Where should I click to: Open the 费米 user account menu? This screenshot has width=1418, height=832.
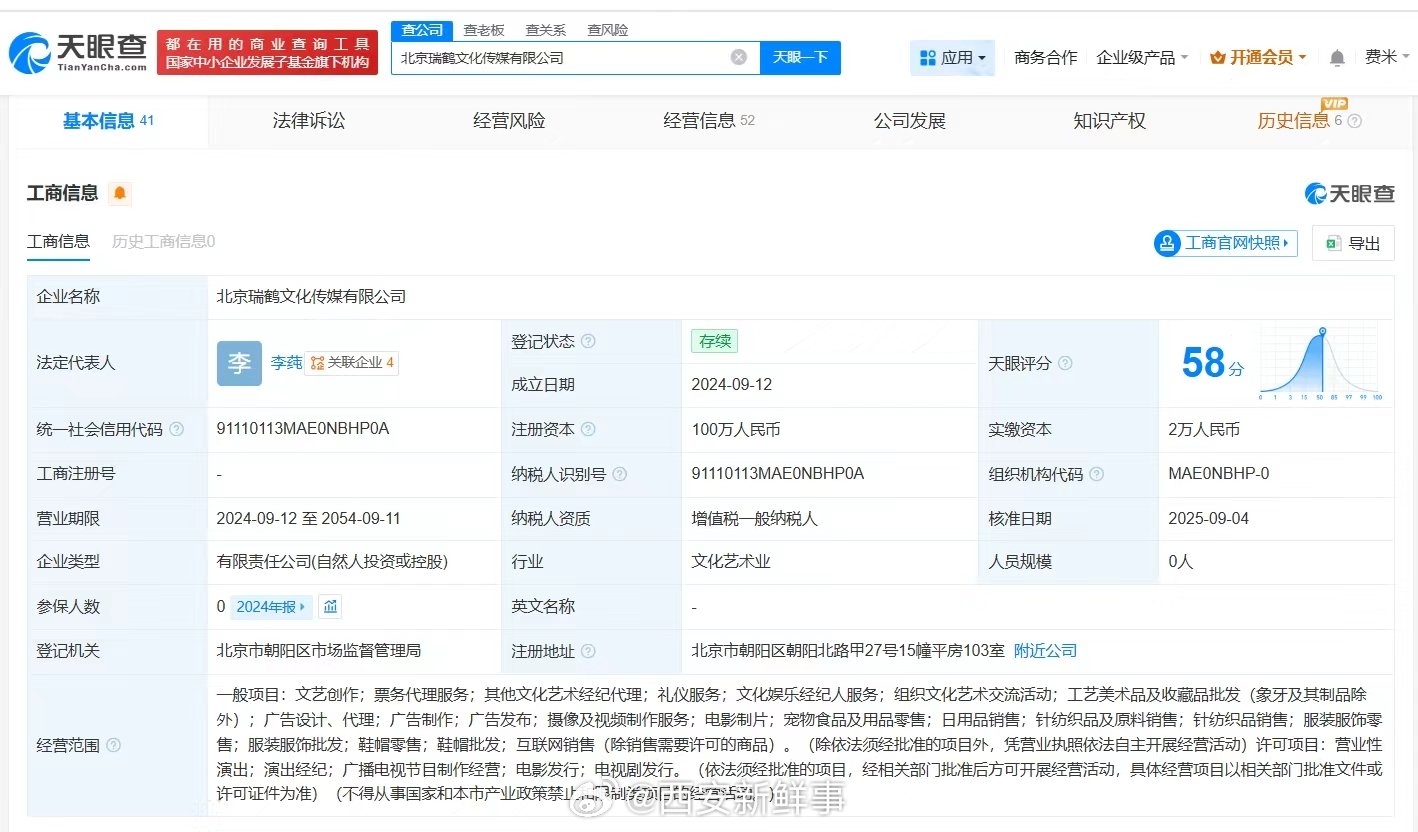pyautogui.click(x=1385, y=58)
